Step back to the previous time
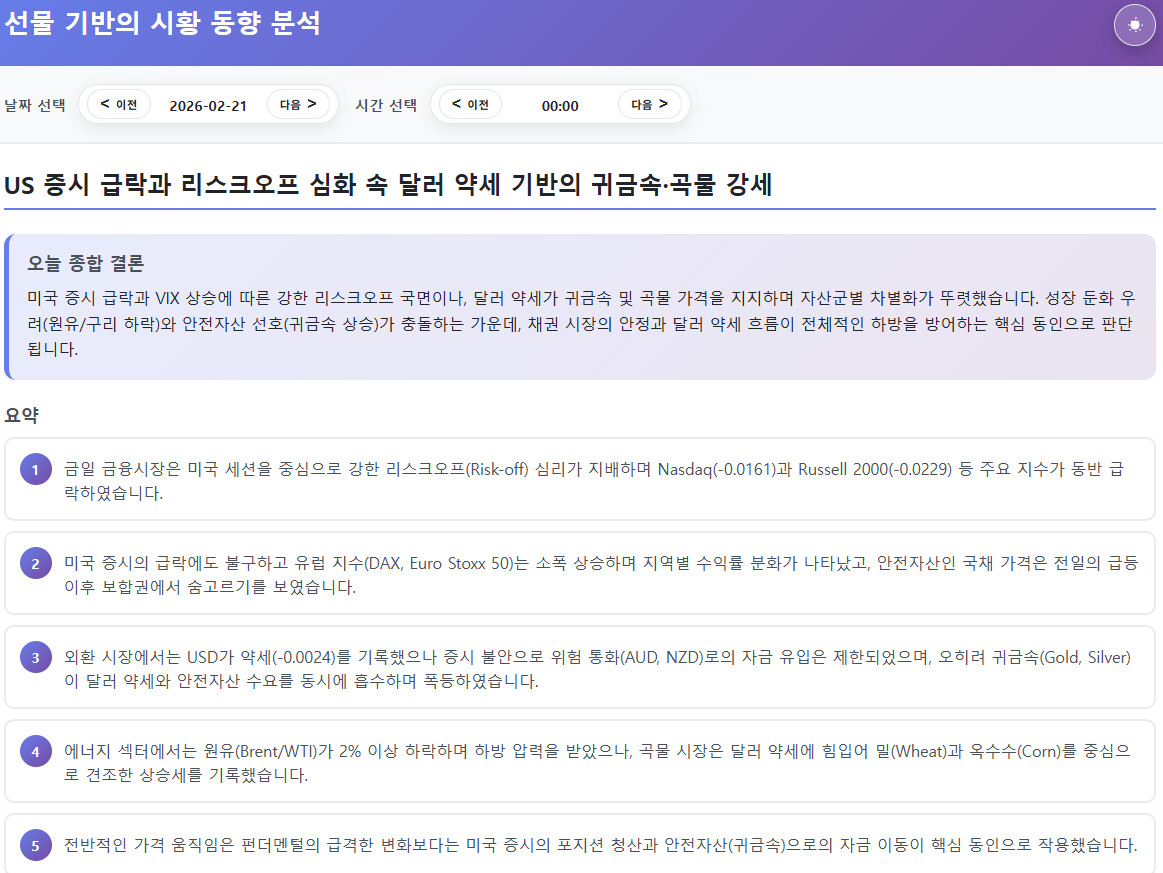The image size is (1163, 873). click(x=470, y=104)
